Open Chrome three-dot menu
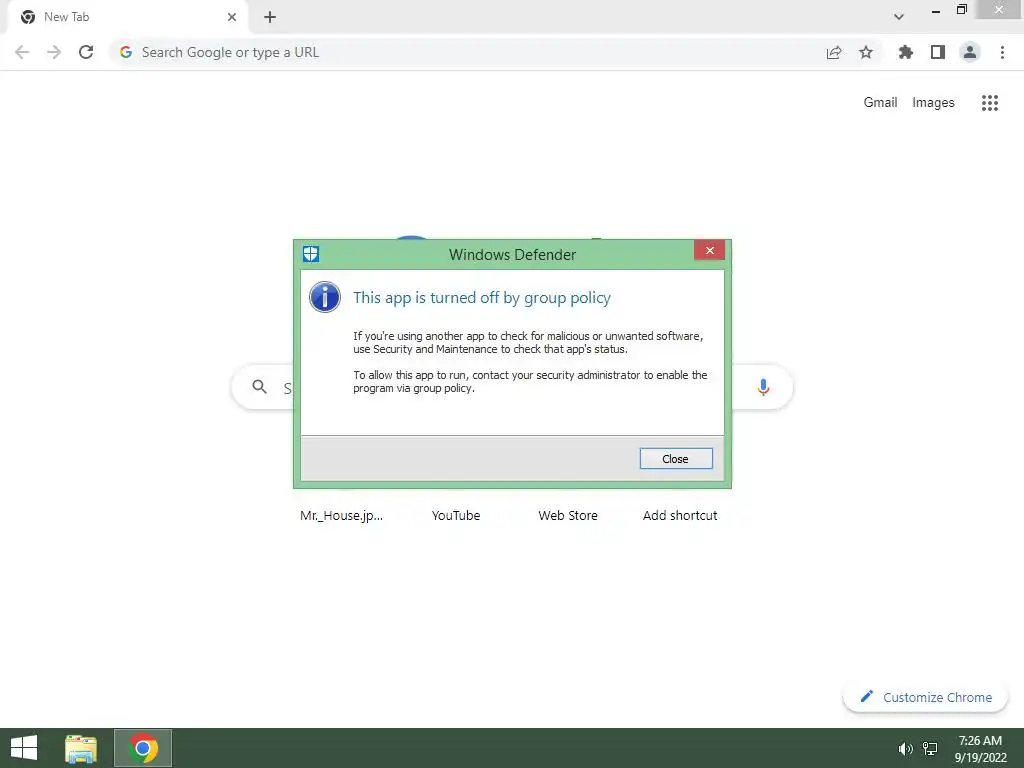1024x768 pixels. point(1002,52)
